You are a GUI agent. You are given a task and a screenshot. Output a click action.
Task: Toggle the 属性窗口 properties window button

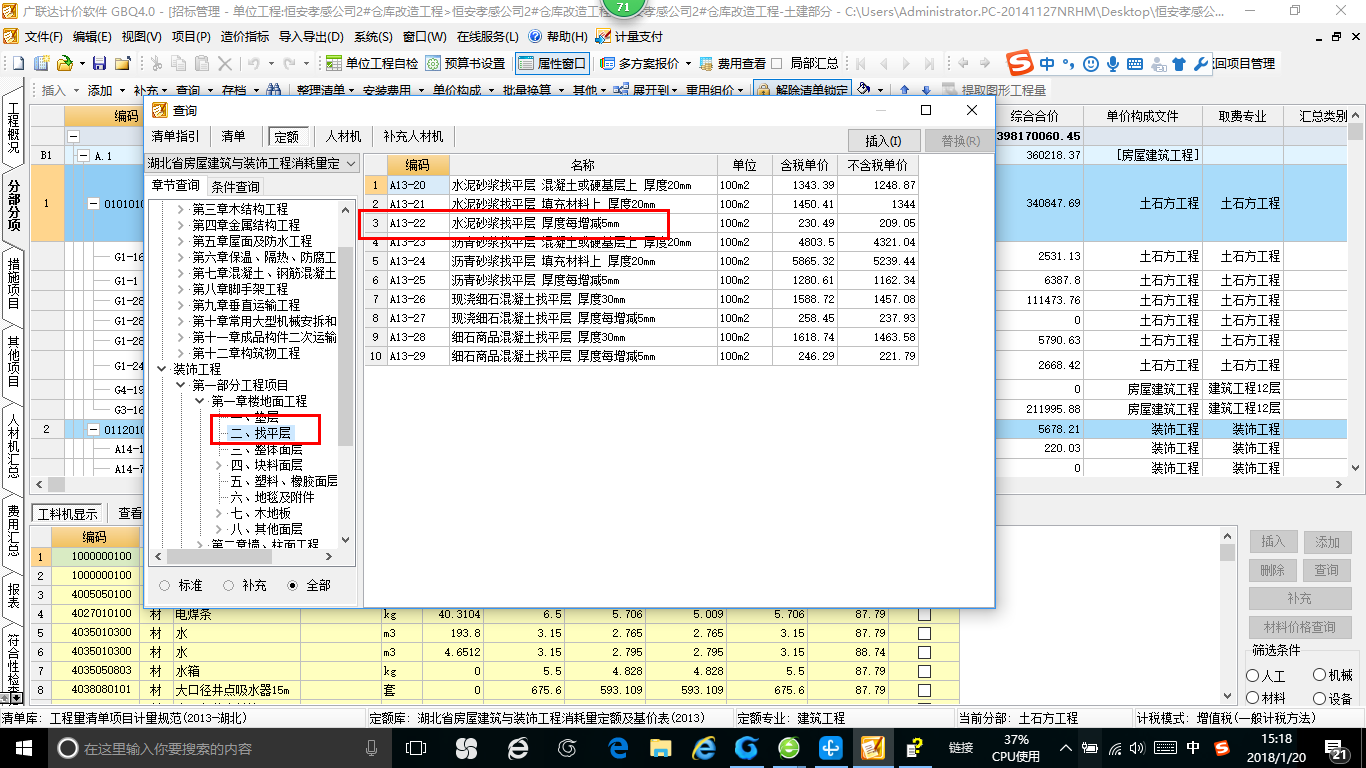(552, 63)
